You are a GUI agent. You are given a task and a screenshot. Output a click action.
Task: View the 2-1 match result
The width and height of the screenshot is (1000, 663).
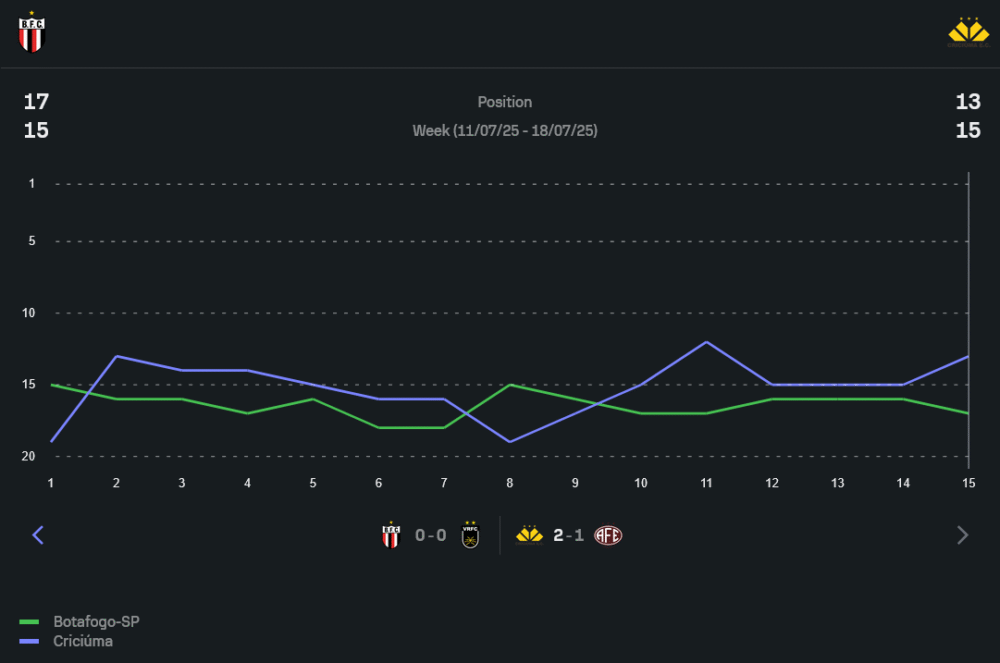[x=568, y=535]
